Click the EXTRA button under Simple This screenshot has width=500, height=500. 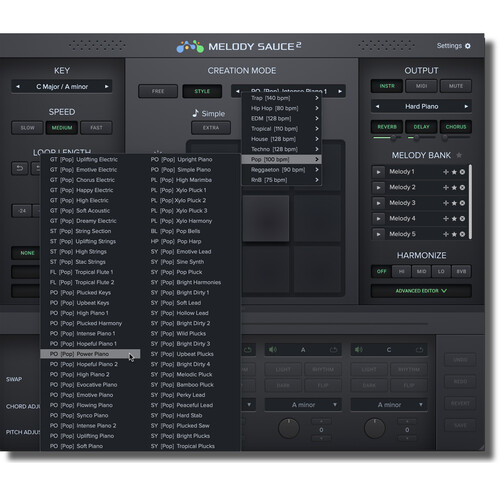211,128
